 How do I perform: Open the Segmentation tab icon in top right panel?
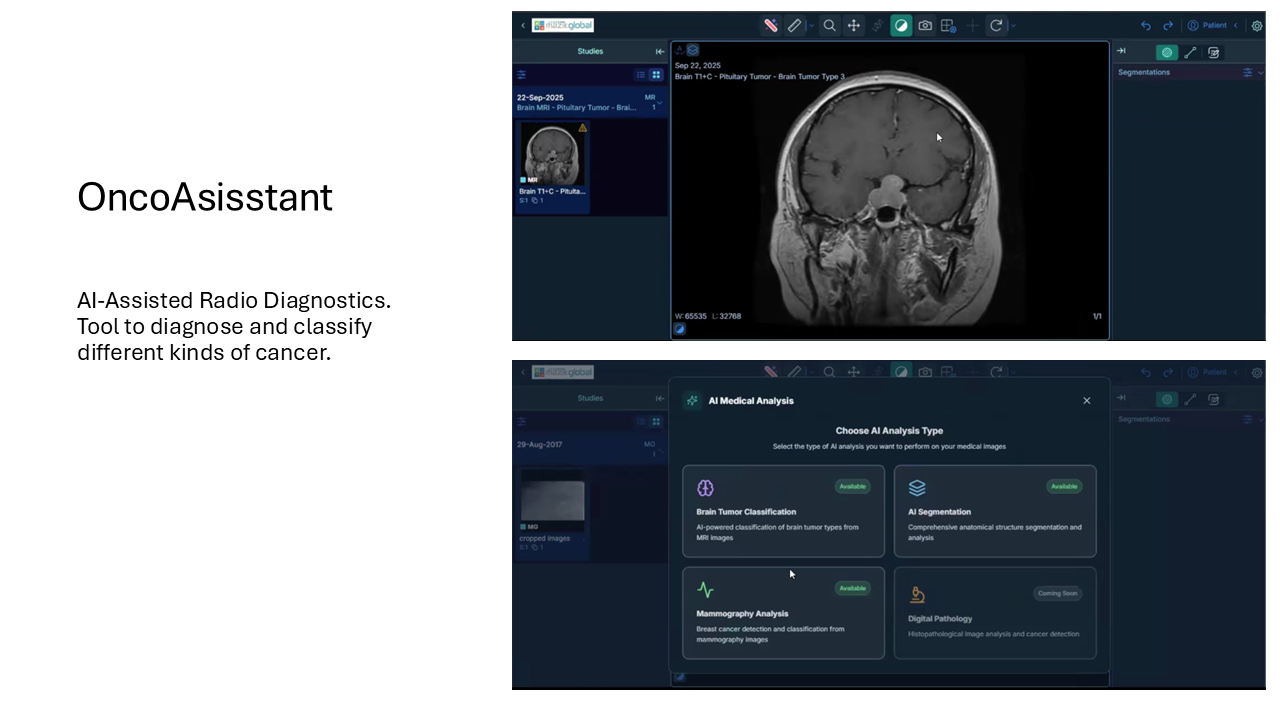pos(1166,52)
